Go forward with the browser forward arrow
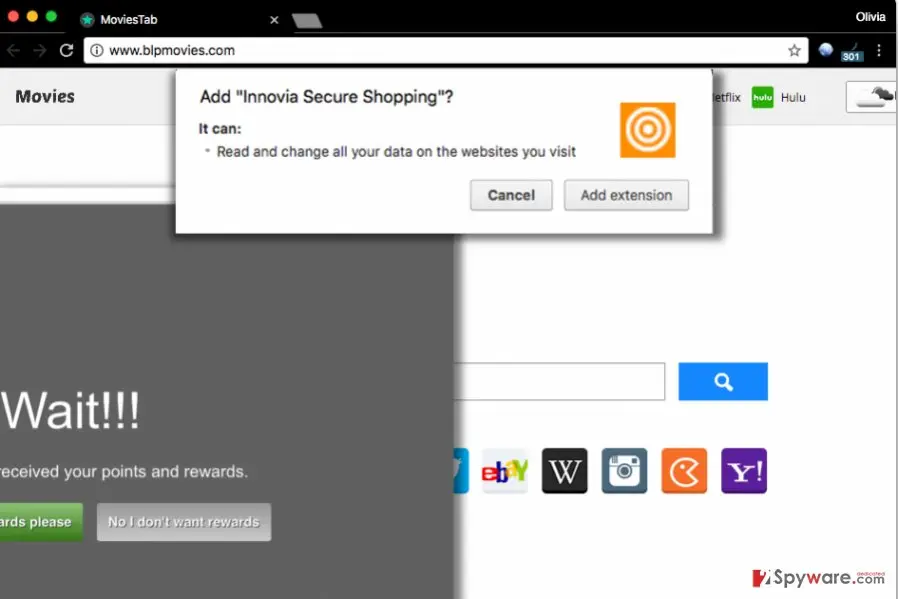 (40, 50)
